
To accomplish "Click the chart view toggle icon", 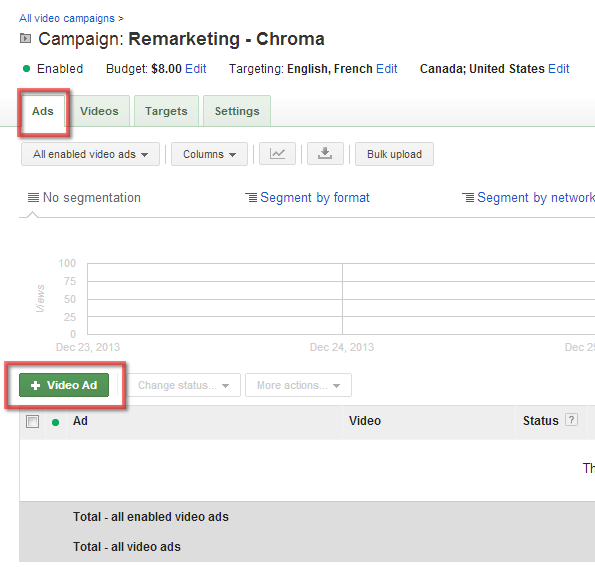I will [277, 154].
